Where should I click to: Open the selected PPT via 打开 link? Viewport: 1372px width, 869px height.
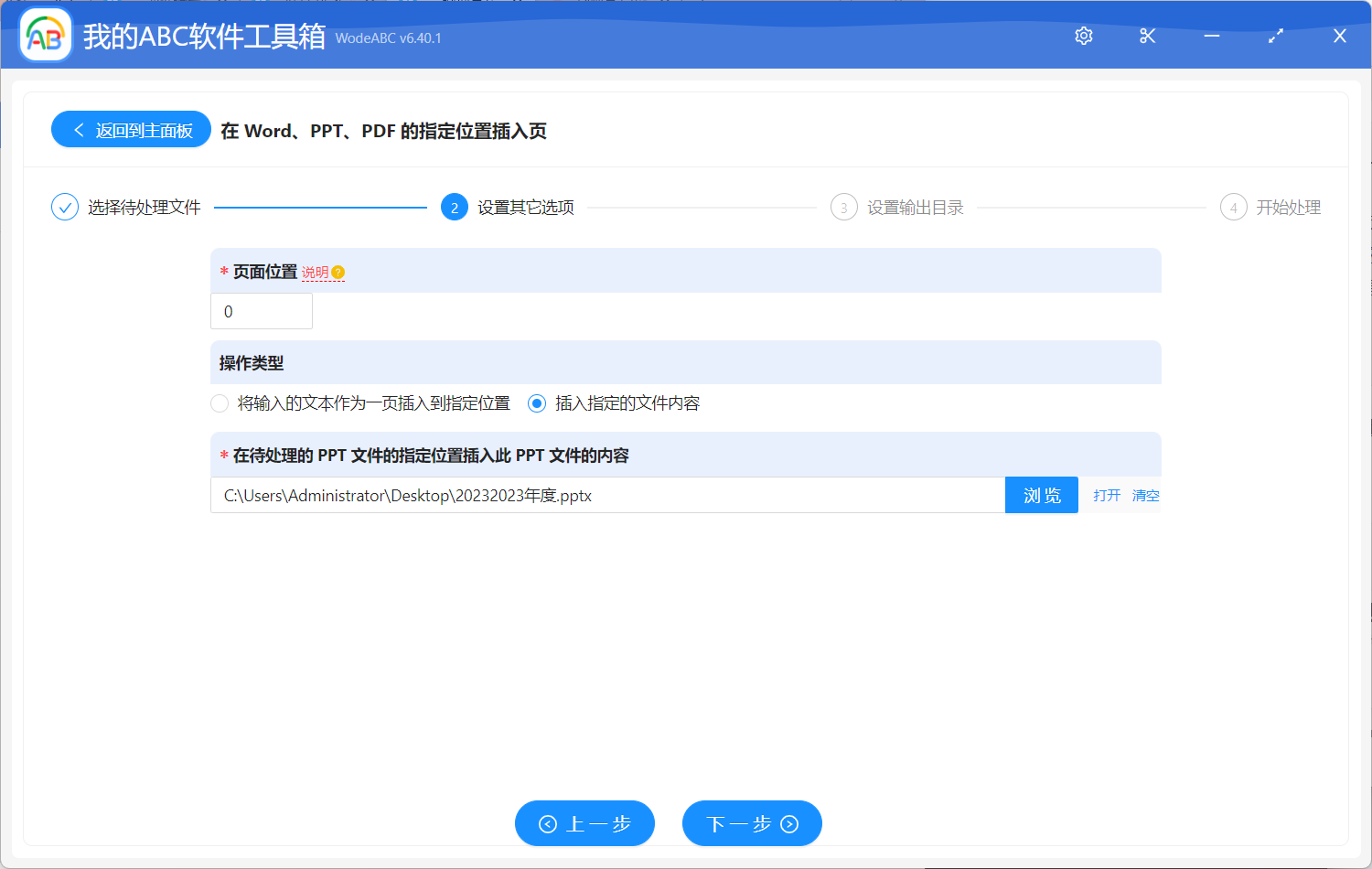click(x=1106, y=495)
